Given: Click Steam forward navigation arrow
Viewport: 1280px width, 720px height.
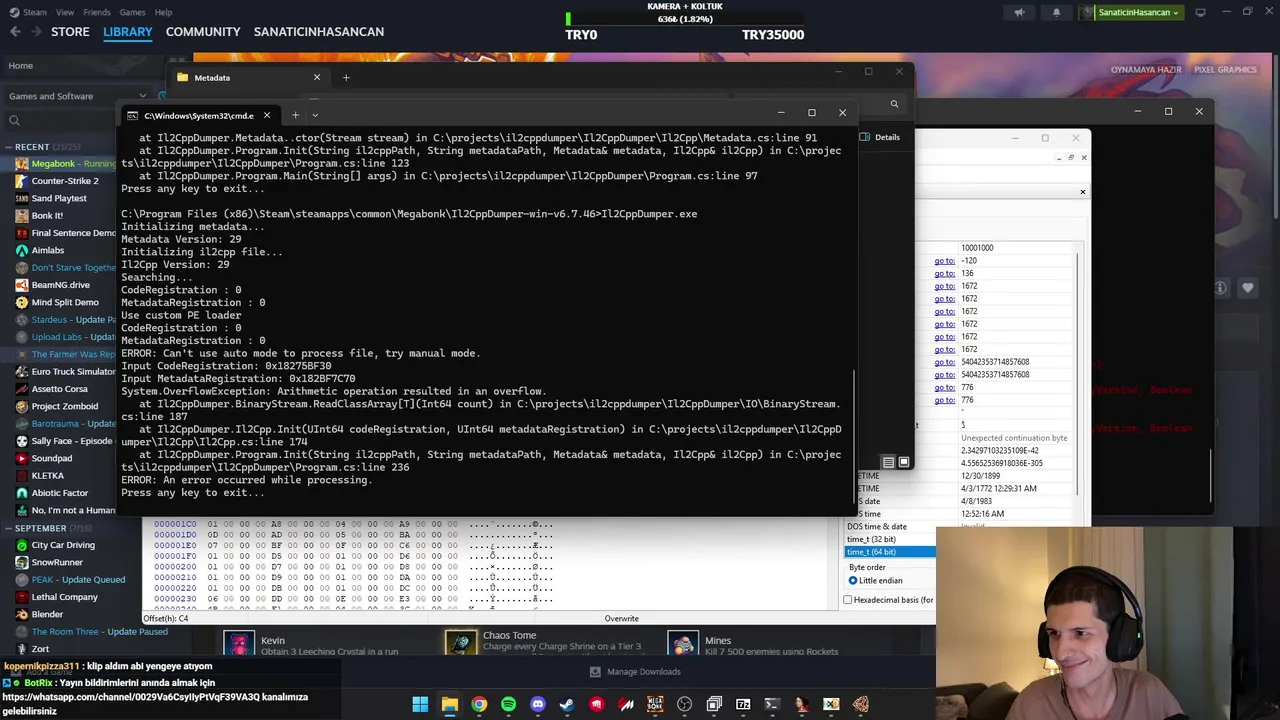Looking at the screenshot, I should [x=37, y=32].
